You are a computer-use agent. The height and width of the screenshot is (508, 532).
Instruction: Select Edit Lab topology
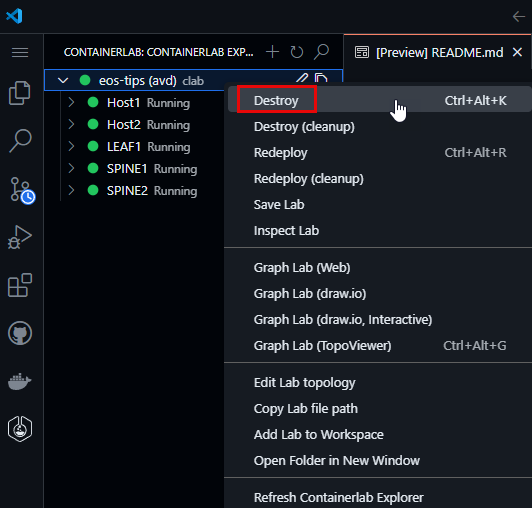coord(379,382)
